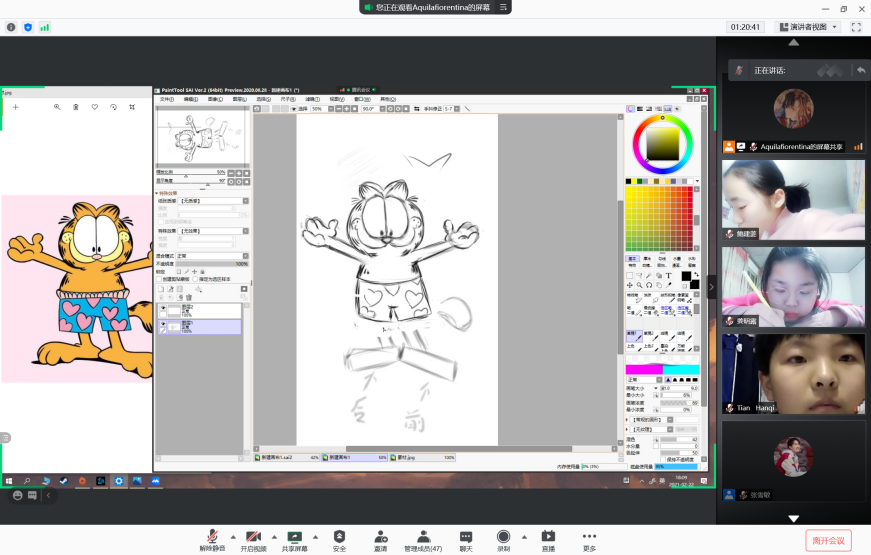Image resolution: width=871 pixels, height=555 pixels.
Task: Click the SAI color wheel square picker
Action: 662,144
